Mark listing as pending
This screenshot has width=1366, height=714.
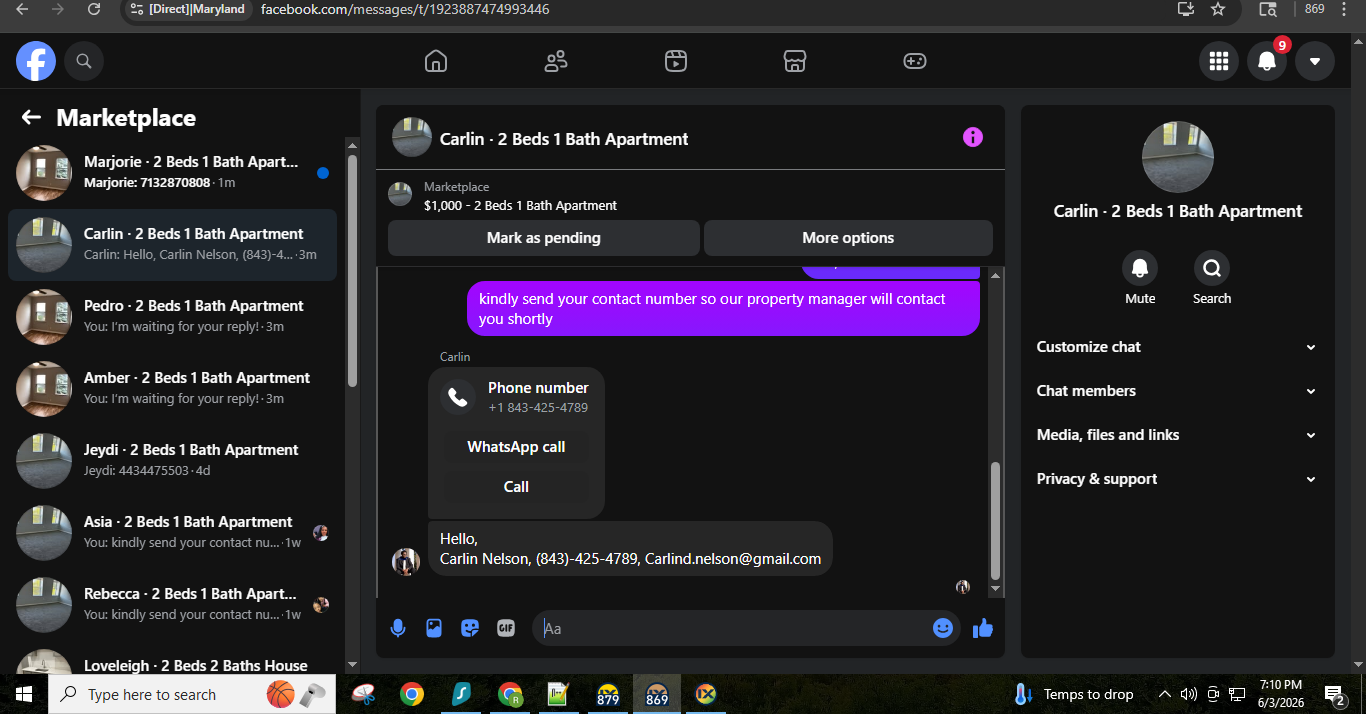544,238
